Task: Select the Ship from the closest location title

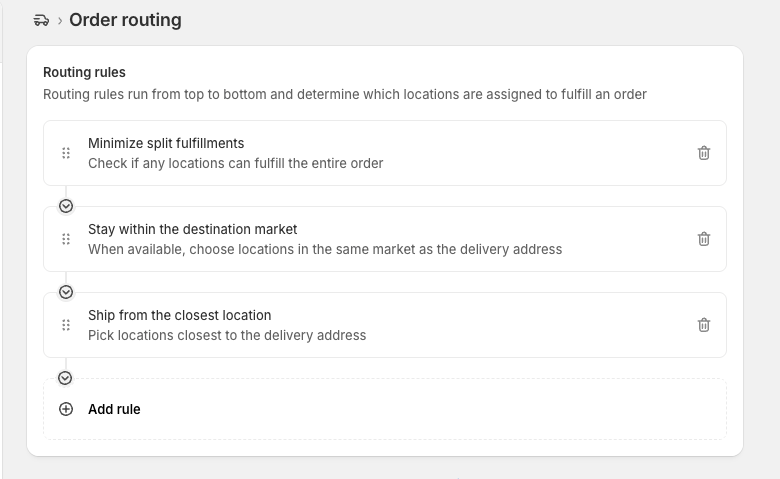Action: point(180,315)
